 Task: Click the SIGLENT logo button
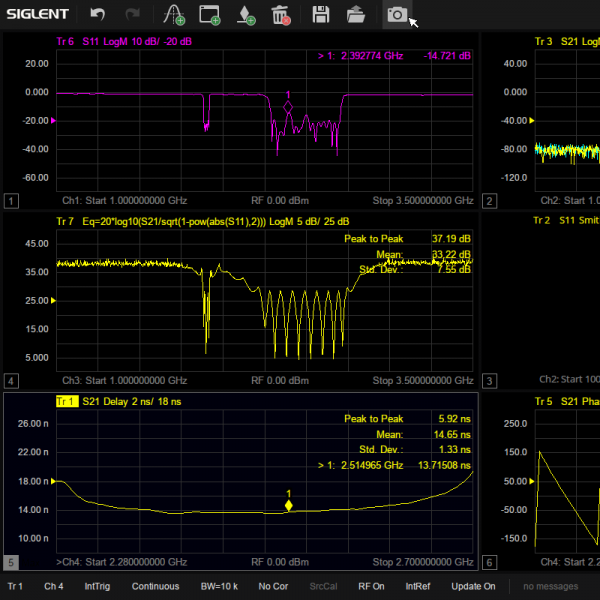point(35,14)
